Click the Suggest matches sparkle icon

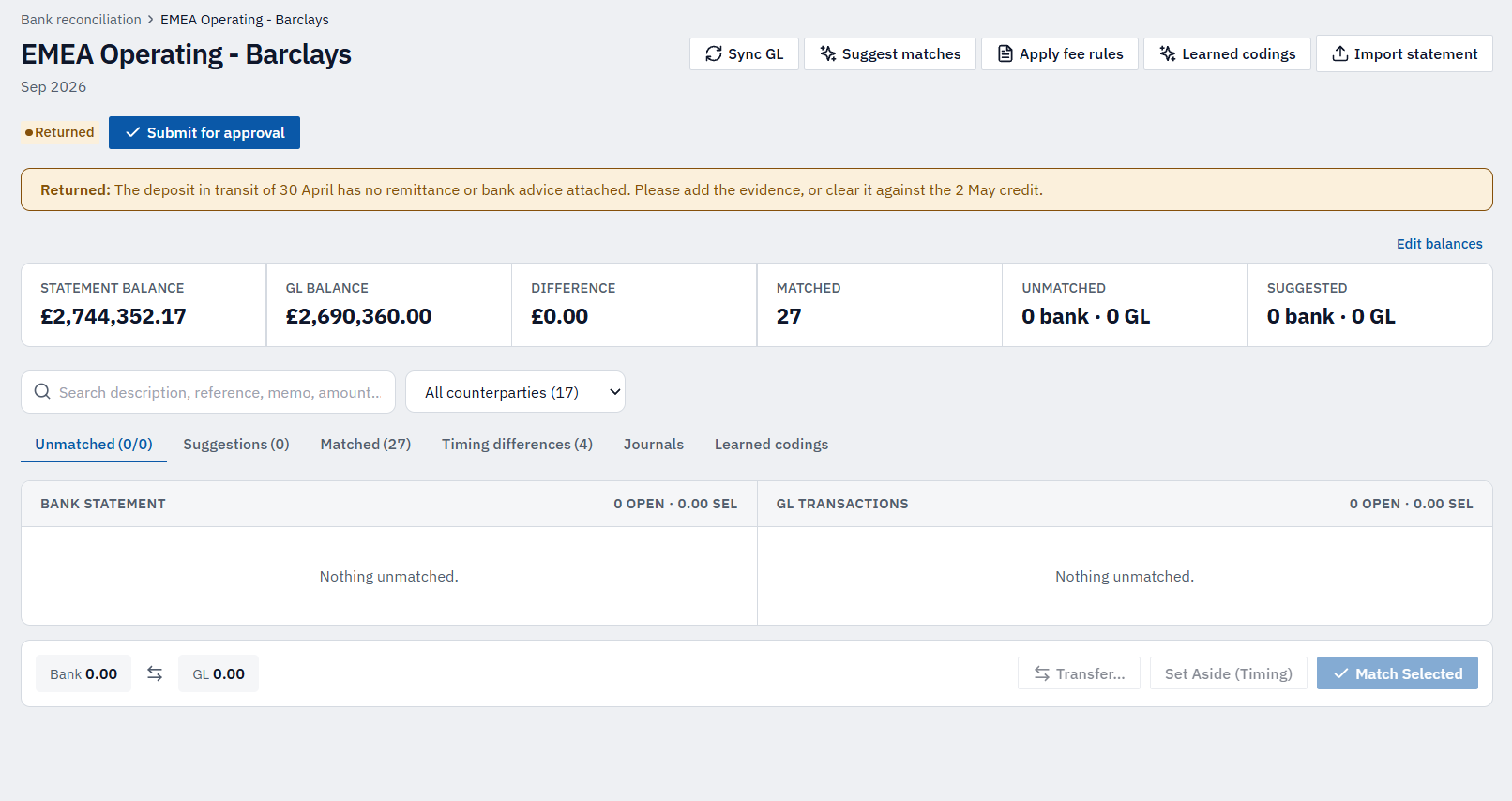[x=828, y=53]
